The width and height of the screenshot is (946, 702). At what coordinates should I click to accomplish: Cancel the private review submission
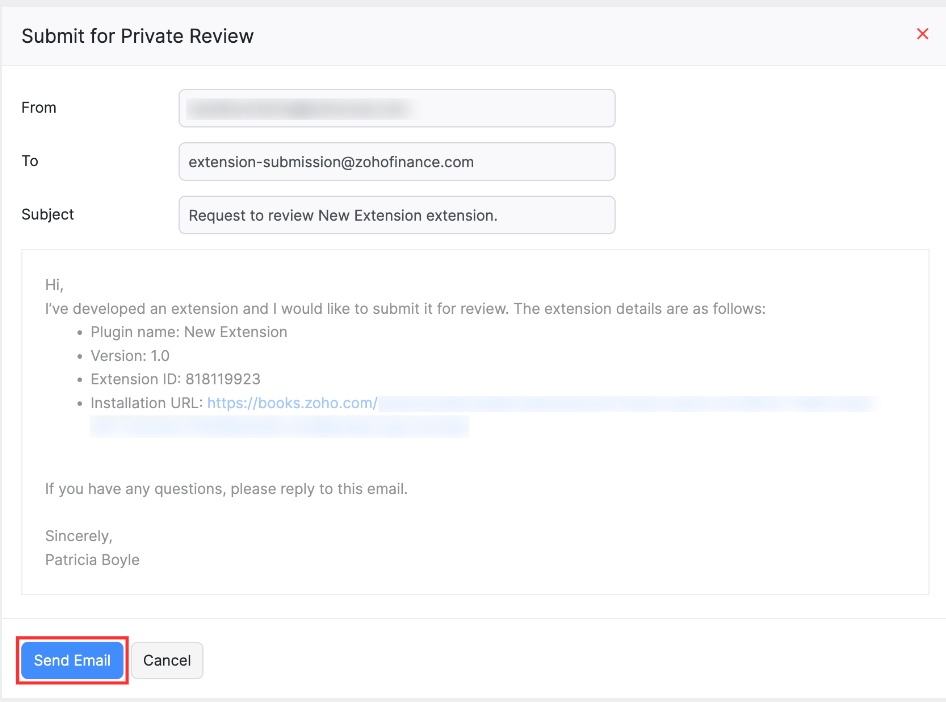click(x=167, y=661)
